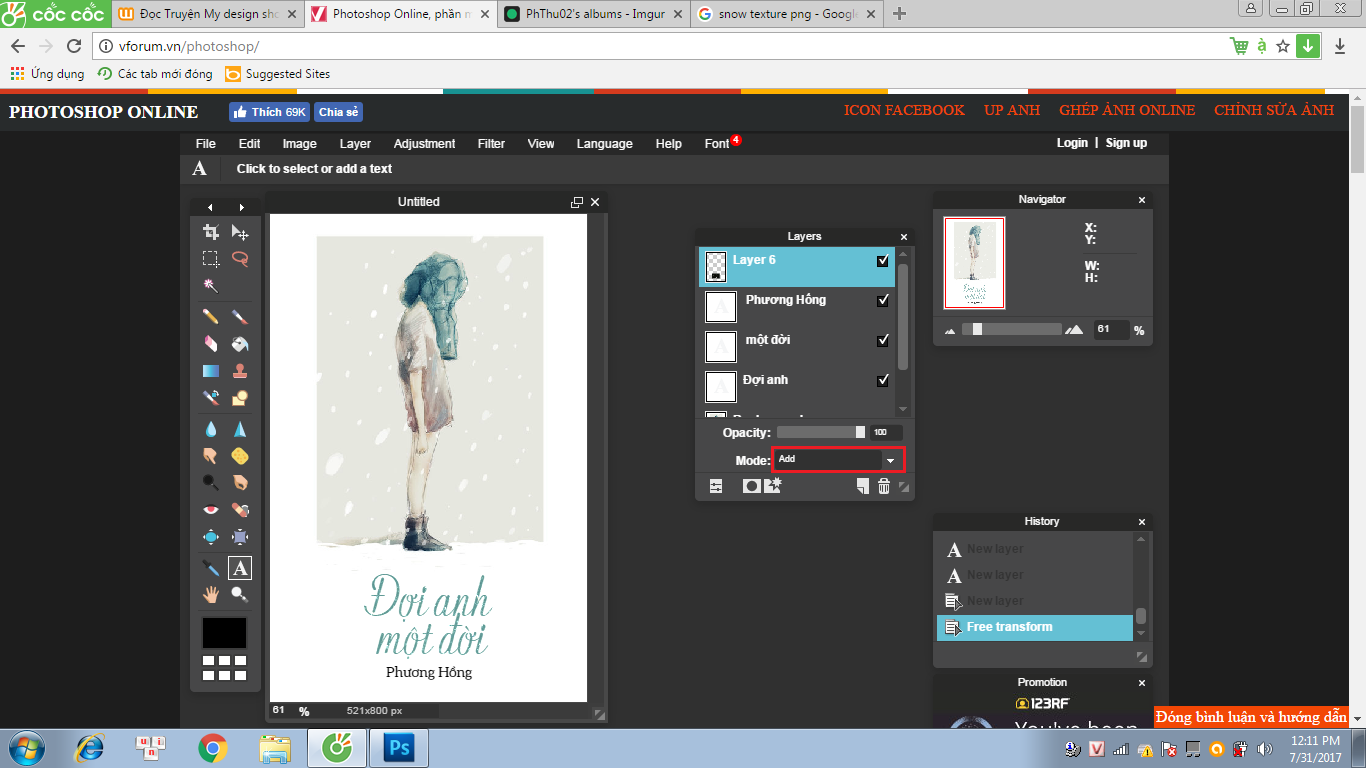Open the Adjustment menu
This screenshot has height=768, width=1366.
424,144
